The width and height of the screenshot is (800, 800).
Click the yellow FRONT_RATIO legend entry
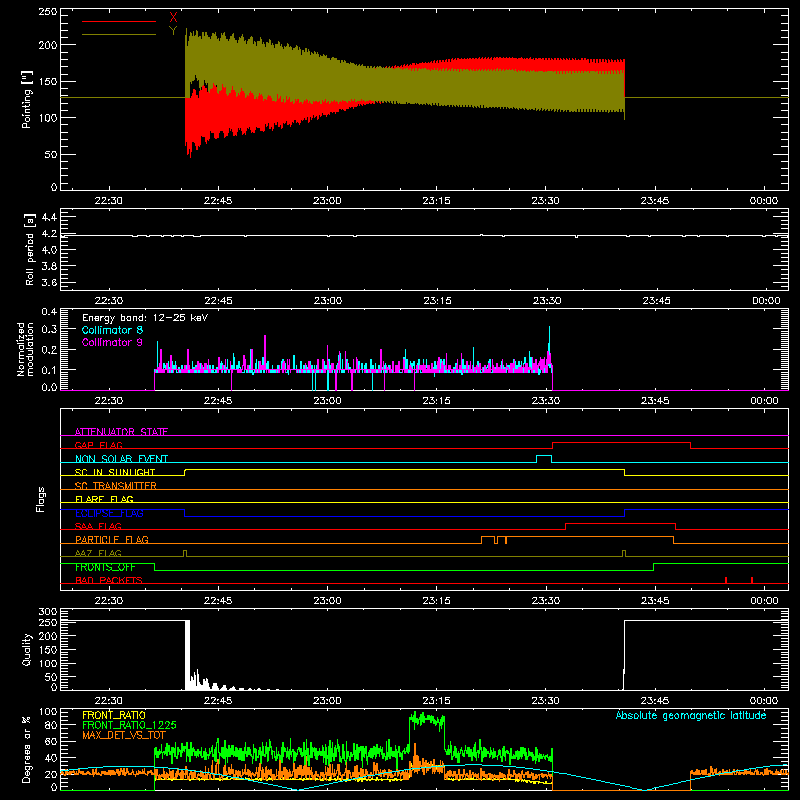(114, 715)
